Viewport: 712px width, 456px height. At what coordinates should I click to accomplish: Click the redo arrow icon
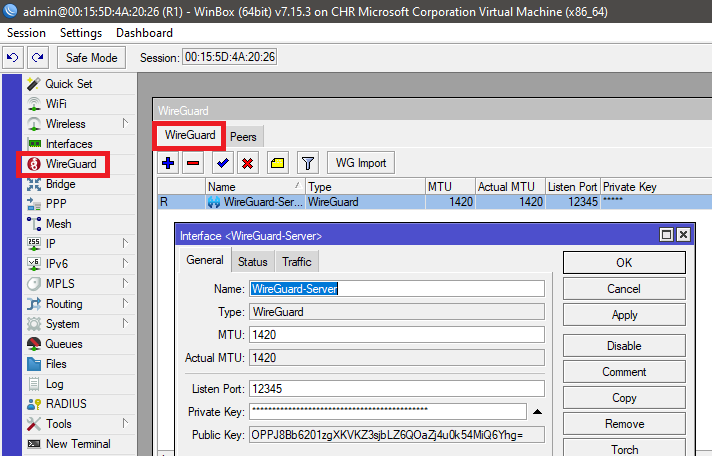pos(38,58)
